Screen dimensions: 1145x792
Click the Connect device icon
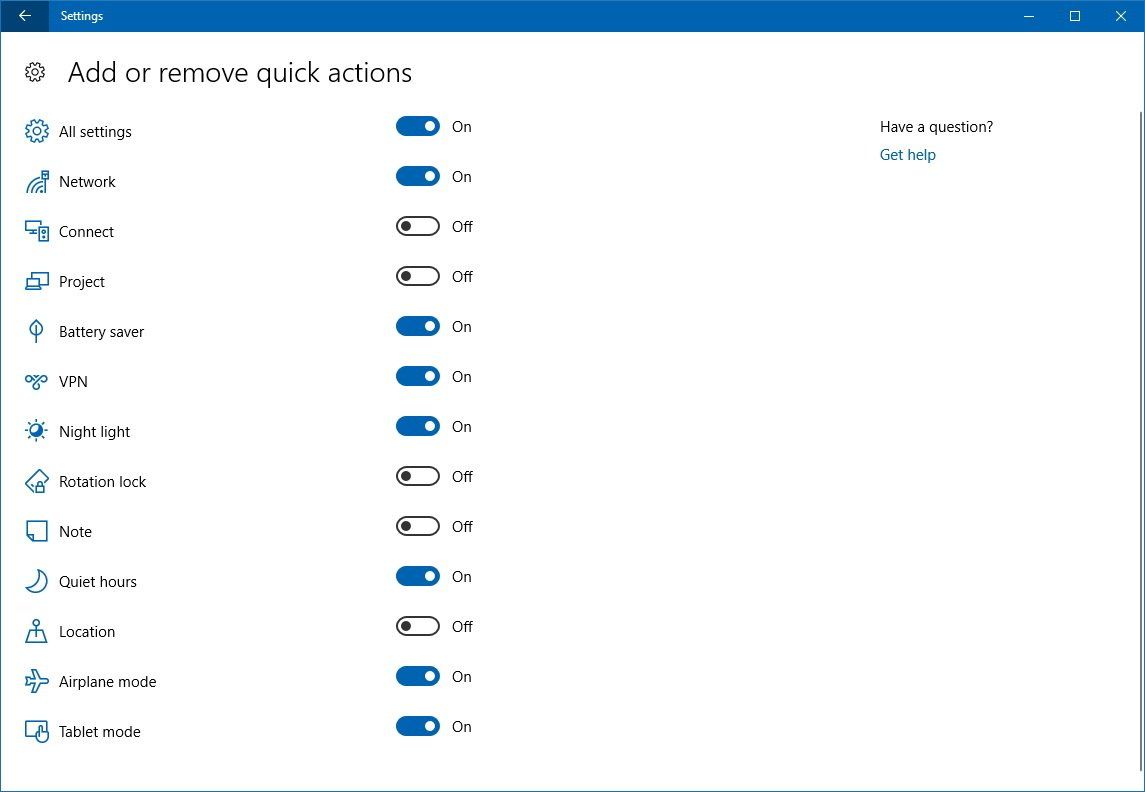click(36, 231)
